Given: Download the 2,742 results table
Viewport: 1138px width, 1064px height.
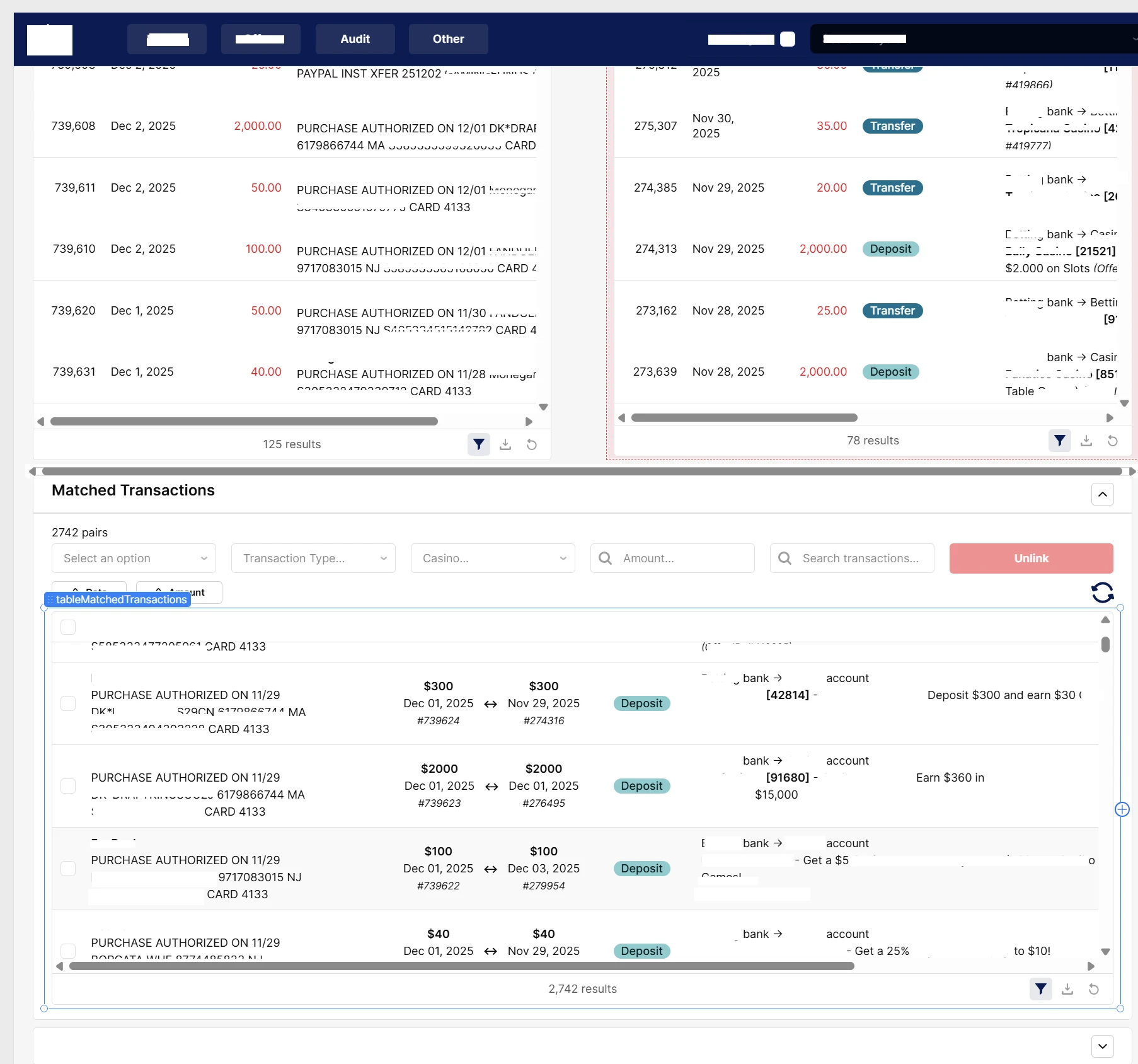Looking at the screenshot, I should (1067, 989).
